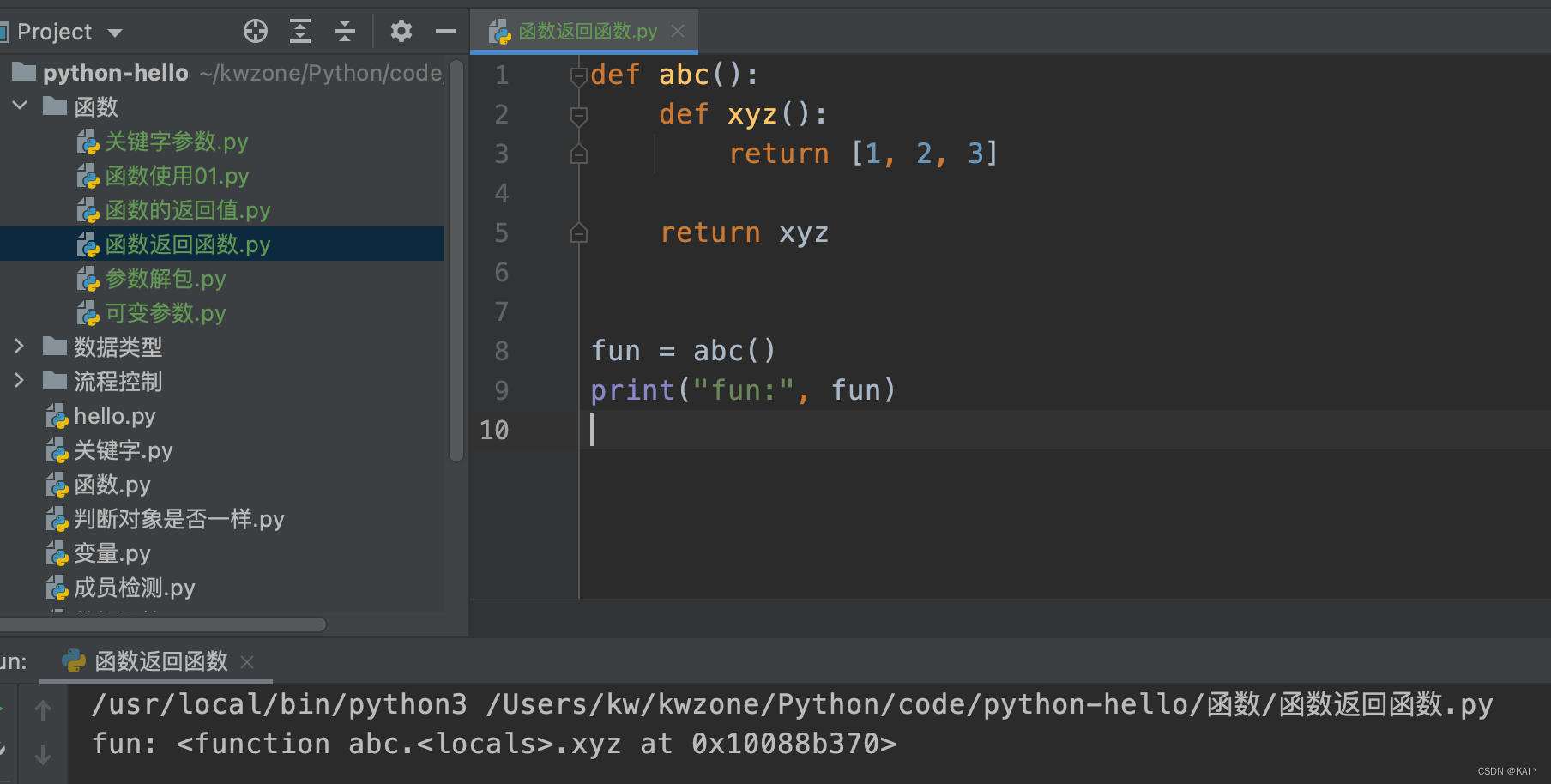Expand the 数据类型 folder
1551x784 pixels.
(x=20, y=347)
